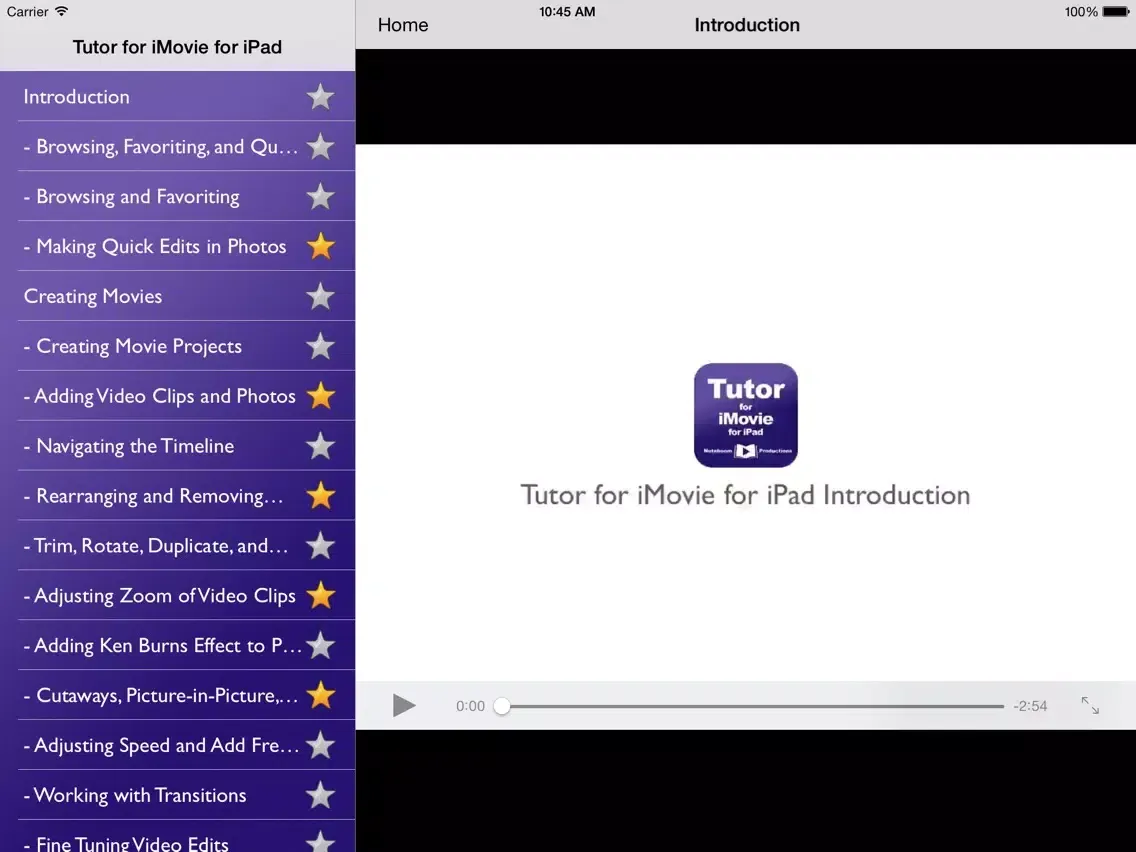Star Adjusting Speed and Add Freeze lesson
The width and height of the screenshot is (1136, 852).
(320, 746)
